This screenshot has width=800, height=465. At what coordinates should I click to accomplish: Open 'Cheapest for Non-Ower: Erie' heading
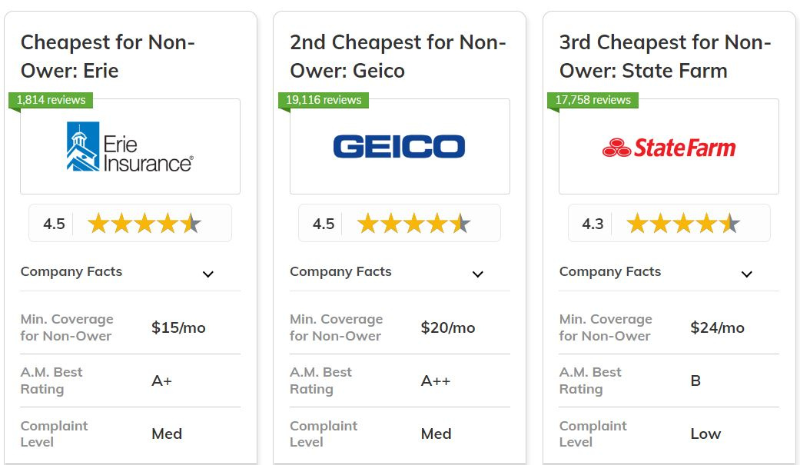(x=108, y=56)
